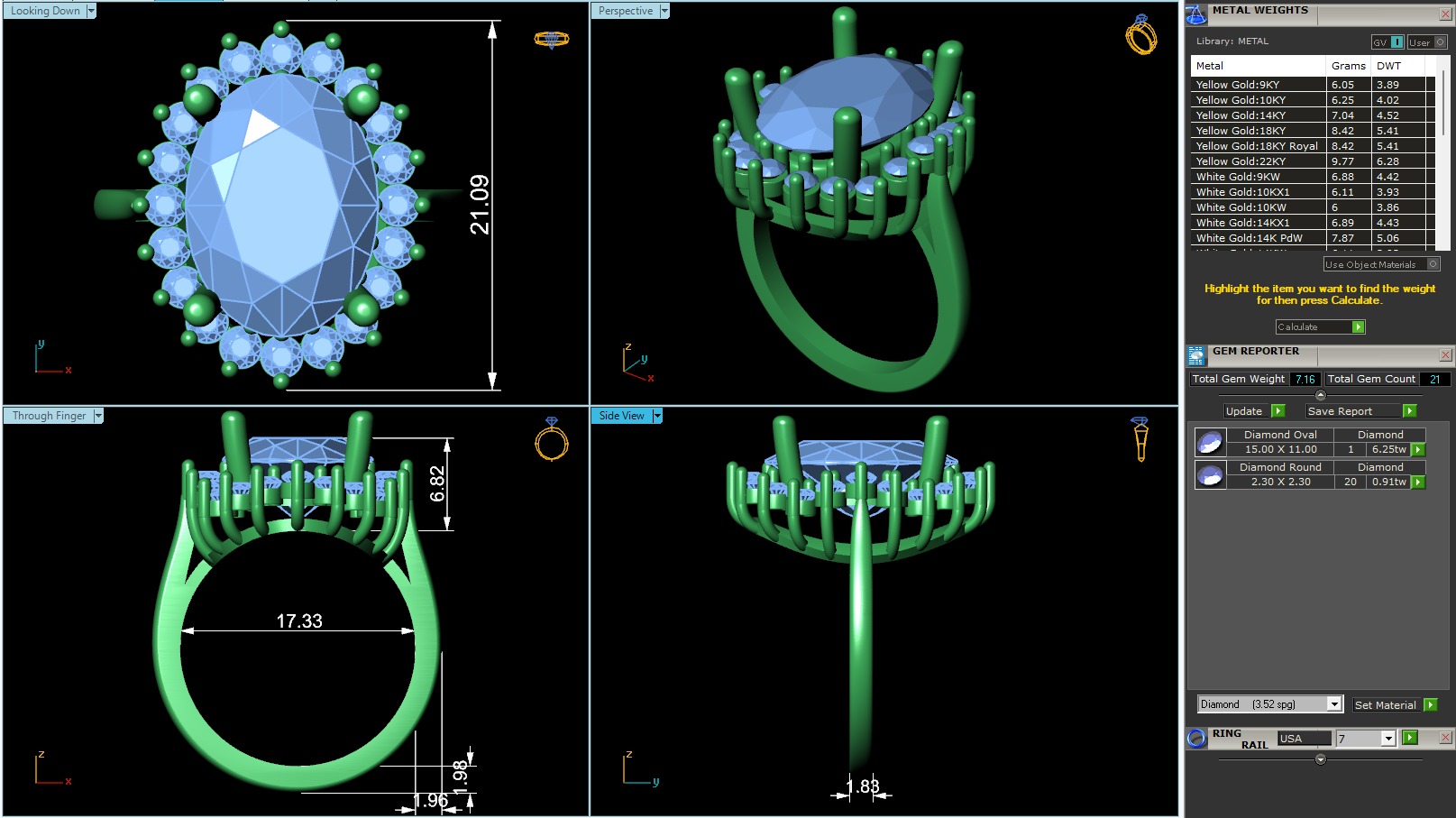1456x818 pixels.
Task: Select the Yellow Gold:10KY row
Action: 1313,100
